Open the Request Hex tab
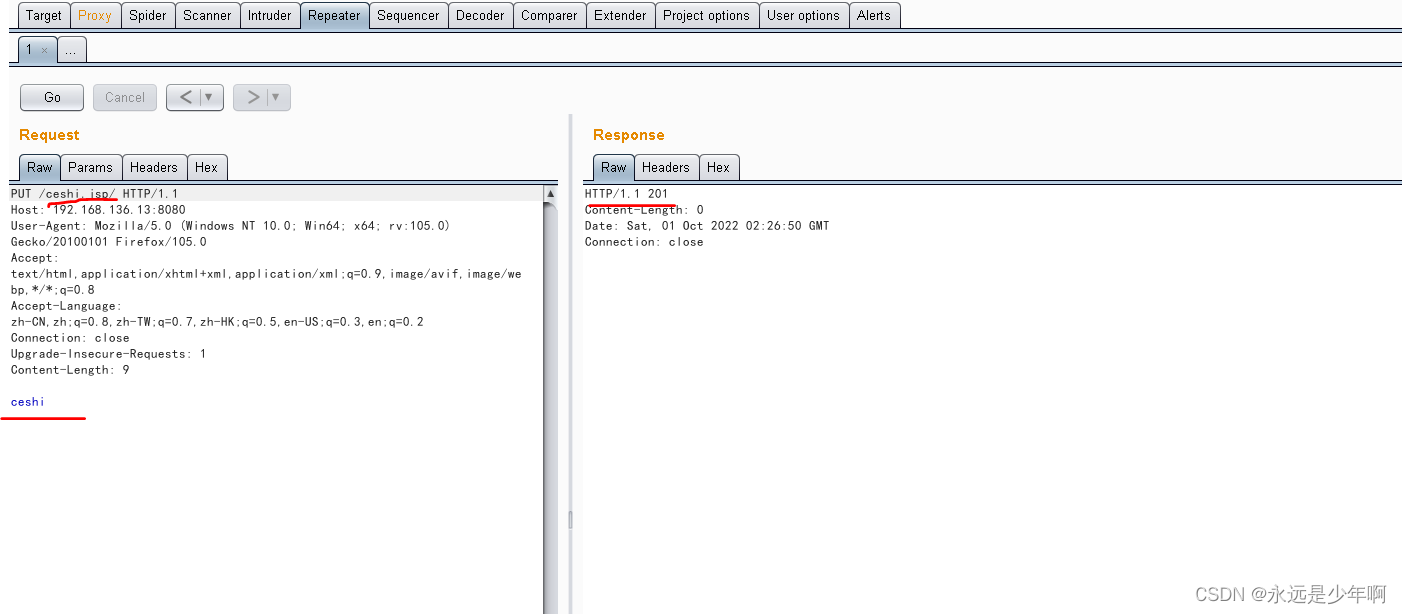1402x614 pixels. tap(207, 167)
